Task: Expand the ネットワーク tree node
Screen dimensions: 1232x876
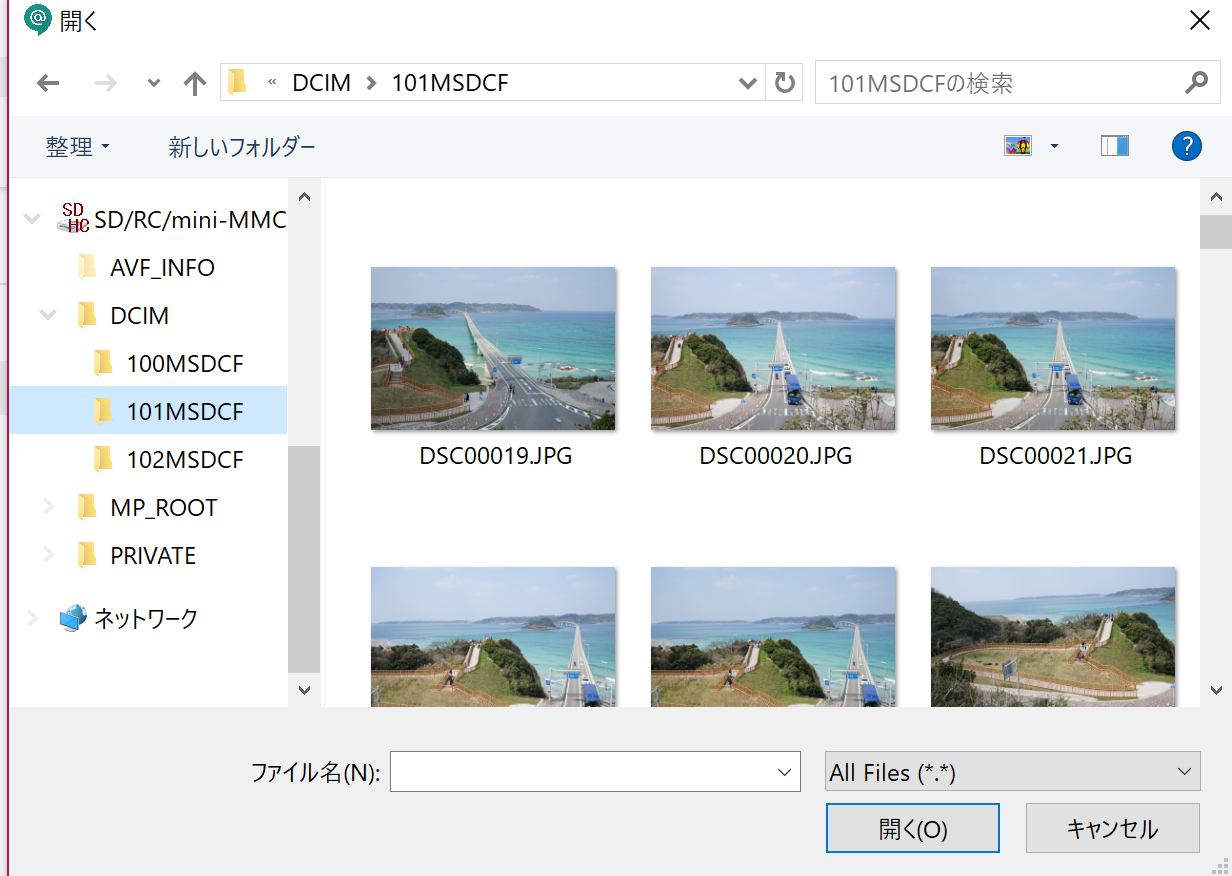Action: pyautogui.click(x=32, y=618)
